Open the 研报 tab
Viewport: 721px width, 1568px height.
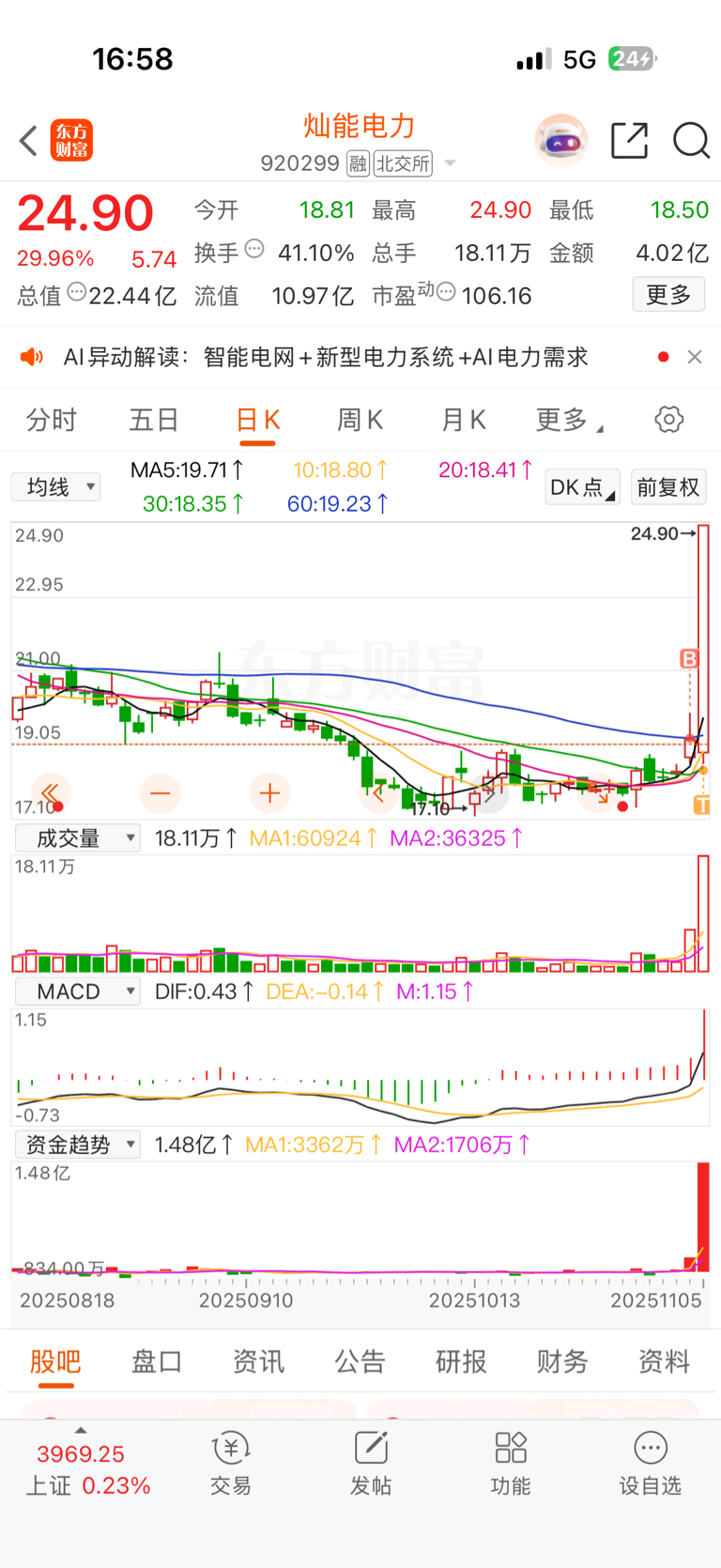click(461, 1361)
